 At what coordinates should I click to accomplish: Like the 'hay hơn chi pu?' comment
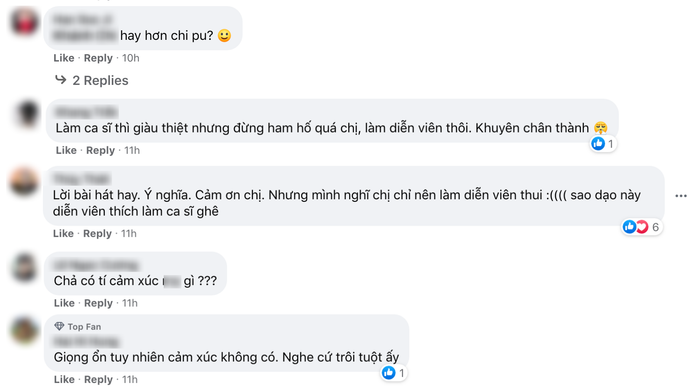pos(64,58)
